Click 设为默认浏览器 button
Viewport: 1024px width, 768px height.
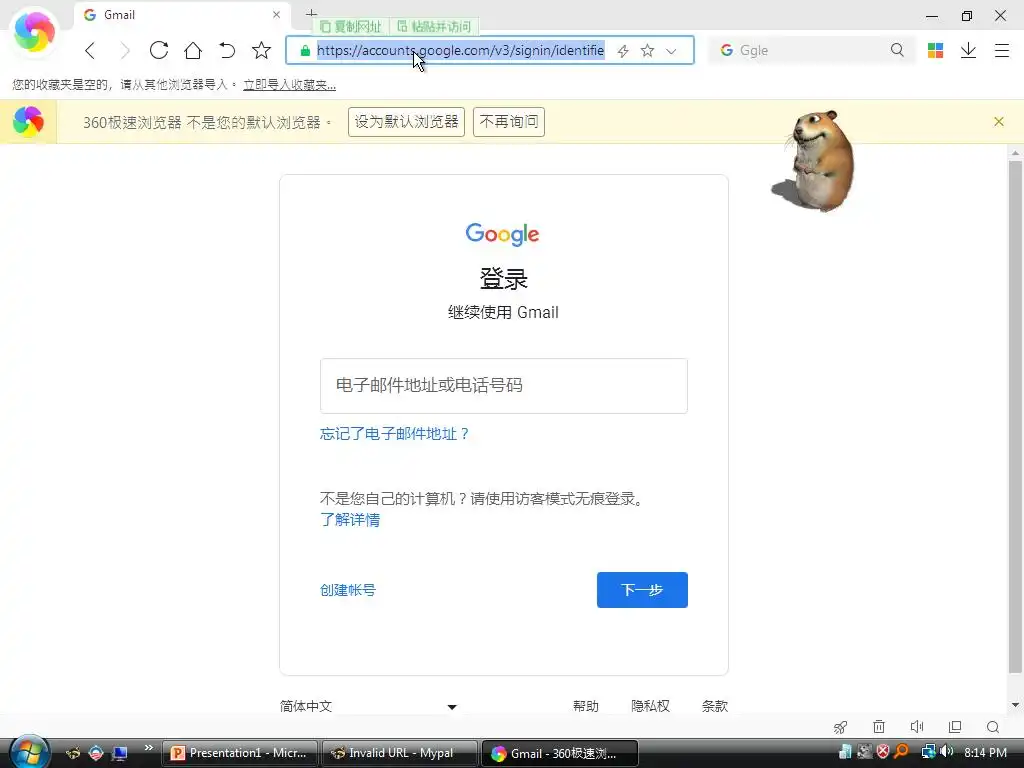[x=406, y=121]
